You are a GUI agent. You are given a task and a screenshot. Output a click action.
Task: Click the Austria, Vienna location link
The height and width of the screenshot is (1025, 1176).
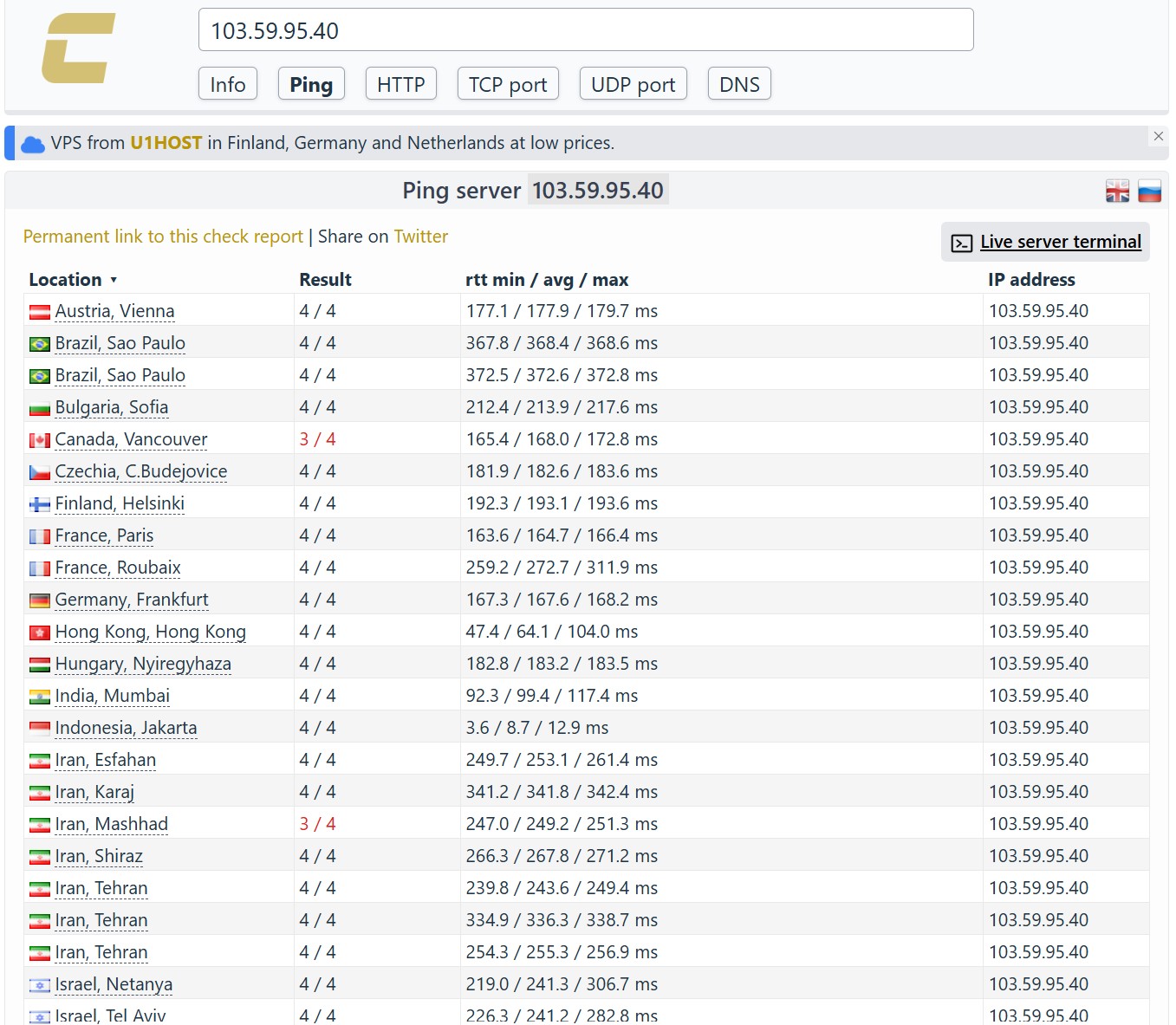114,311
